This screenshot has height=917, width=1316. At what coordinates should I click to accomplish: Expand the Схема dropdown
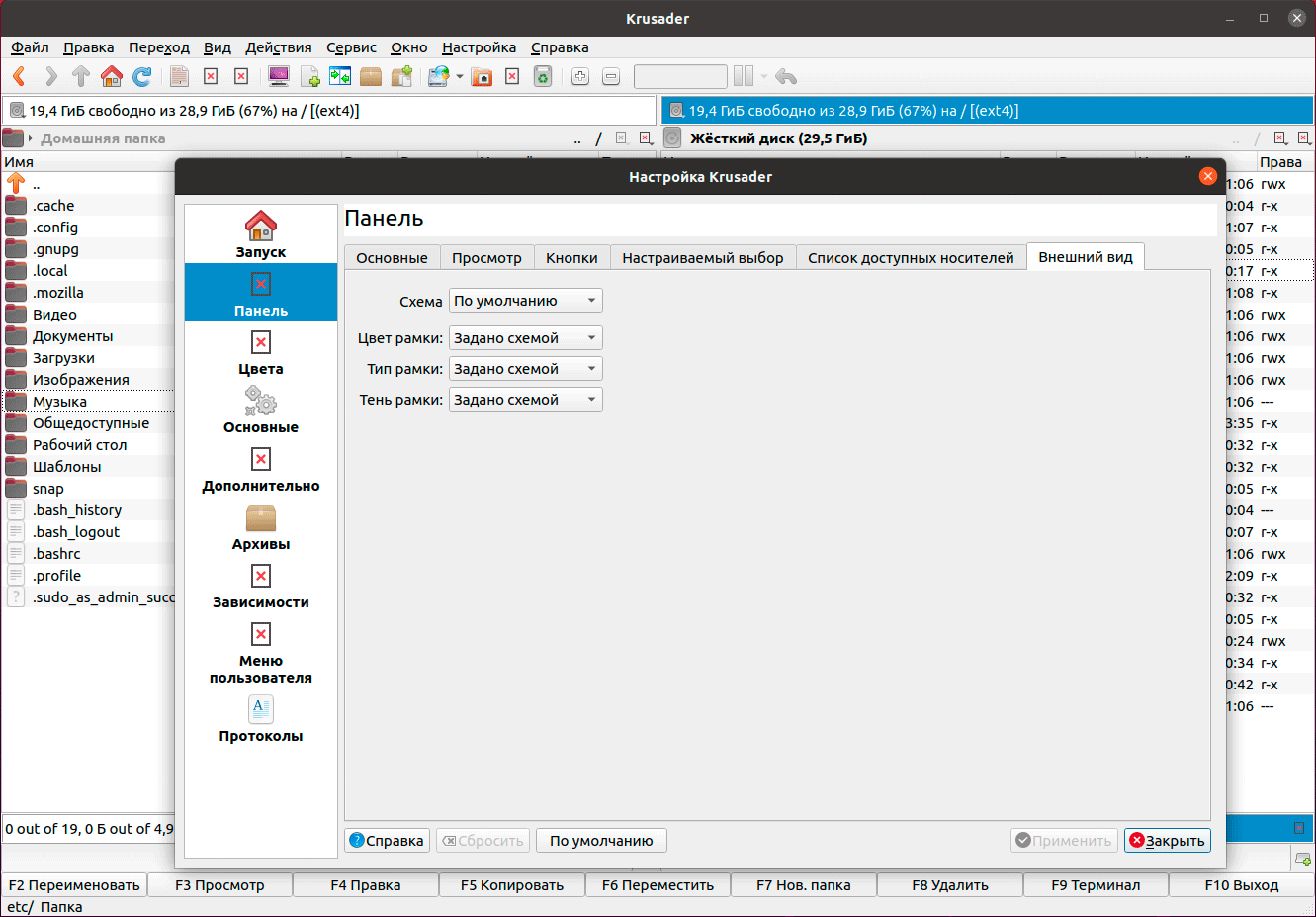click(x=525, y=301)
